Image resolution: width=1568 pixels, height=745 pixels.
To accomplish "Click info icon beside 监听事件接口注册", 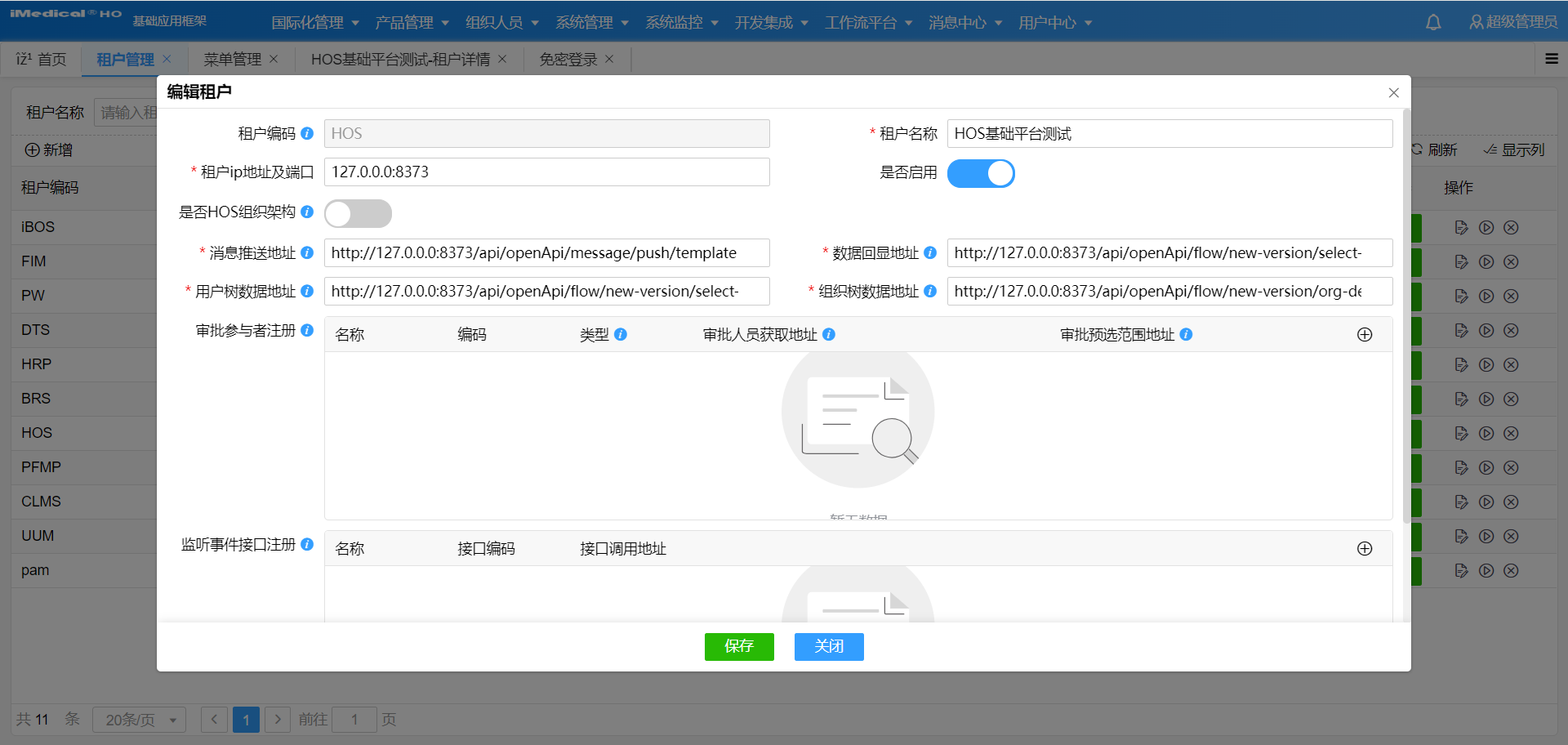I will coord(307,544).
